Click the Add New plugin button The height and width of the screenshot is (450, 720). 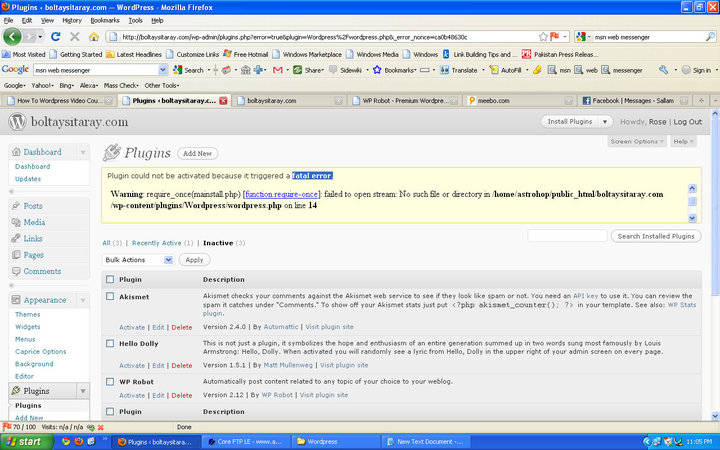[x=196, y=153]
